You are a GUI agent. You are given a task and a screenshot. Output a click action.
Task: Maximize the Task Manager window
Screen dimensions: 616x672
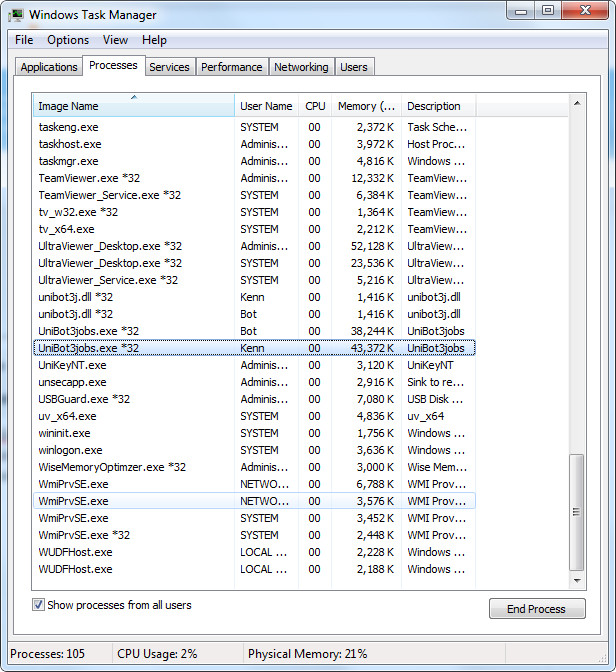(548, 11)
